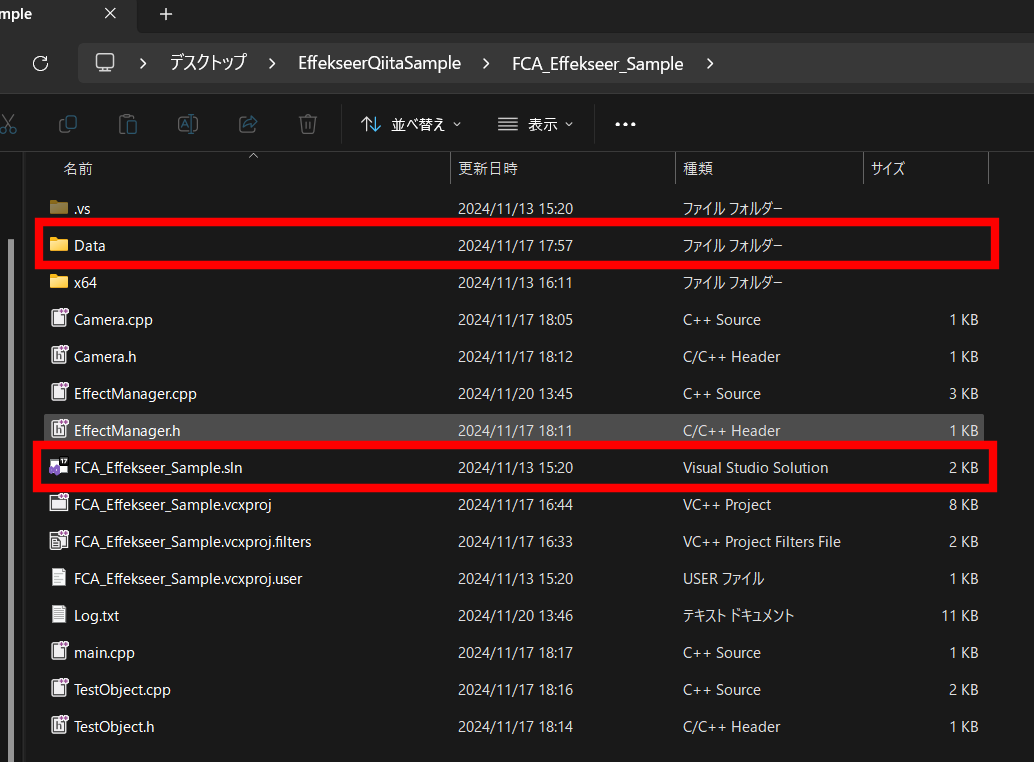
Task: Select the main.cpp file icon
Action: tap(59, 651)
